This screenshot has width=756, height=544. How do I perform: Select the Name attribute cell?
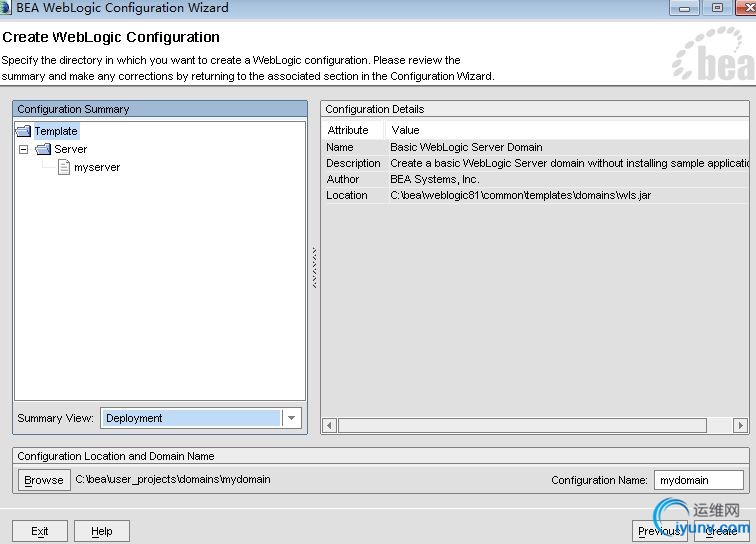point(340,147)
